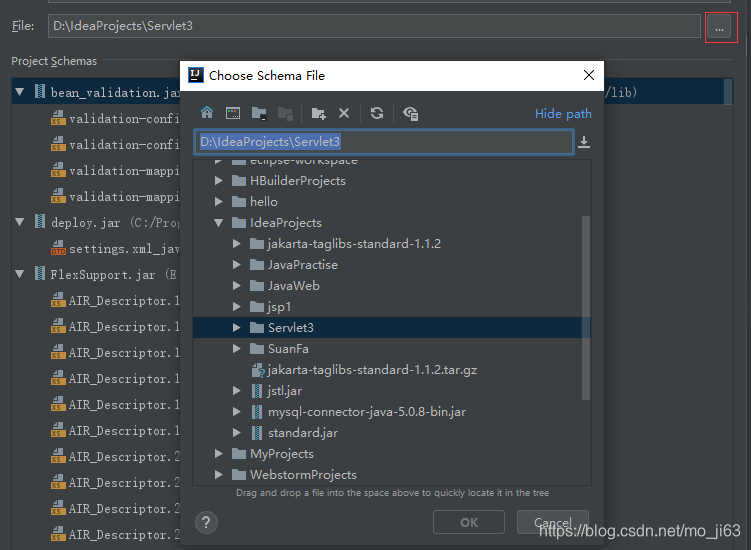Image resolution: width=751 pixels, height=550 pixels.
Task: Click the Desktop directory toolbar icon
Action: pos(233,113)
